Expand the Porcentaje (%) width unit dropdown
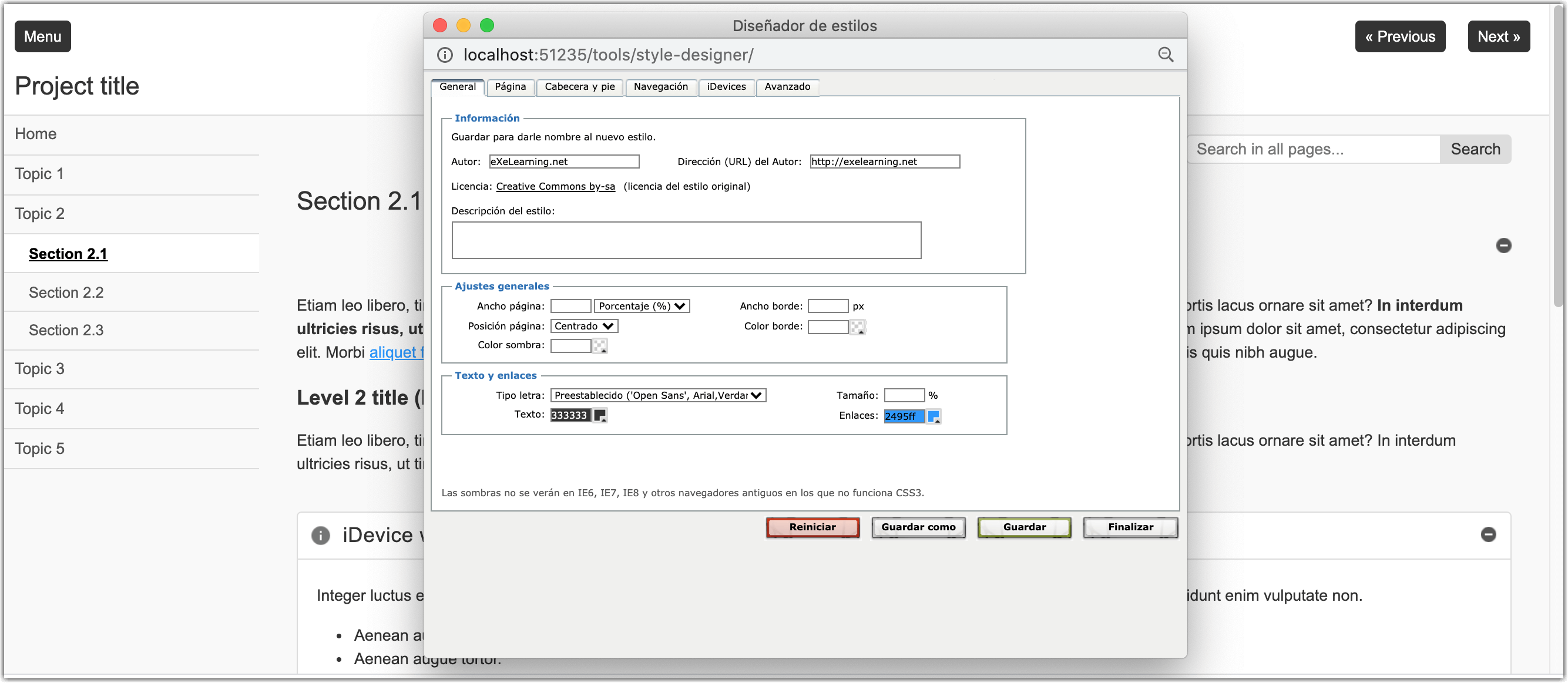Viewport: 1568px width, 683px height. tap(642, 306)
